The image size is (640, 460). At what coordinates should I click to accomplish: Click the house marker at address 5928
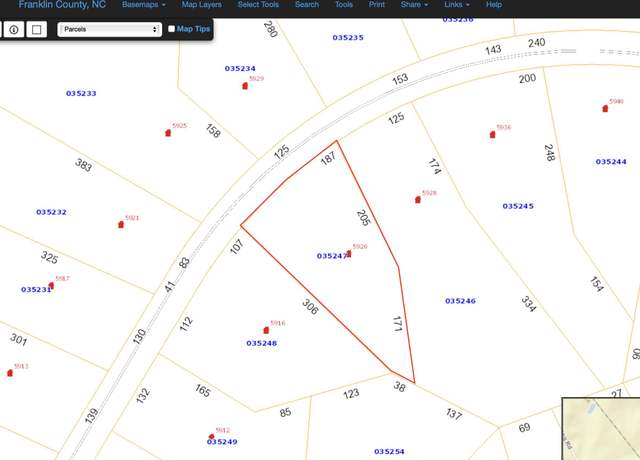(418, 200)
